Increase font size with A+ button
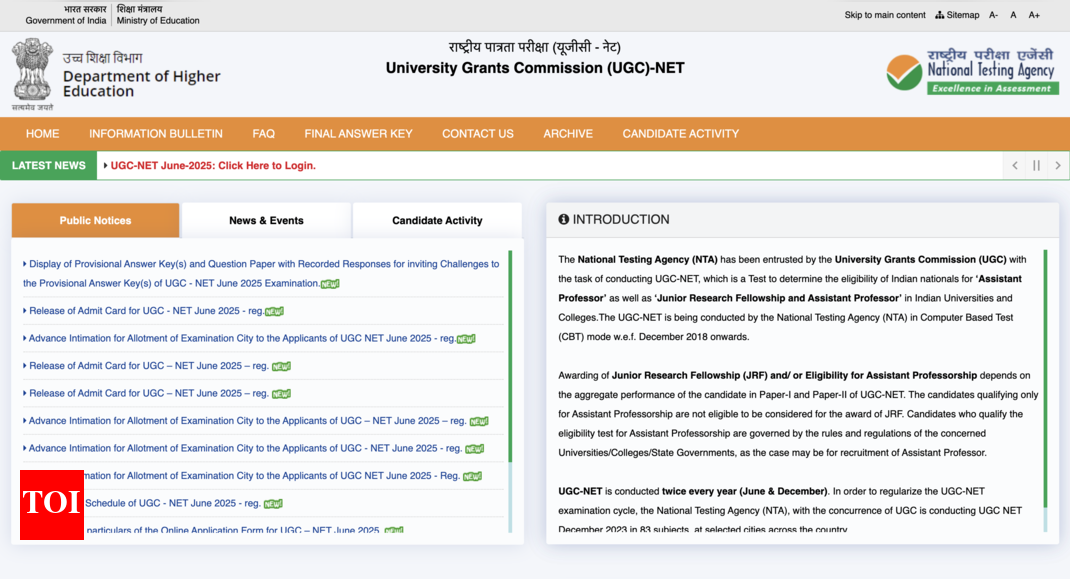Viewport: 1070px width, 579px height. point(1034,15)
